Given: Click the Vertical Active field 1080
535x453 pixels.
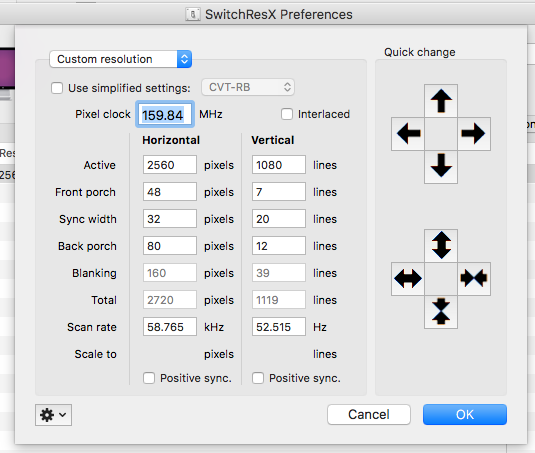Looking at the screenshot, I should point(279,165).
